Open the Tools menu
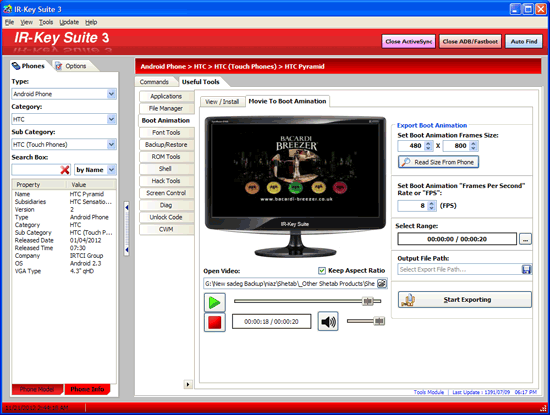The height and width of the screenshot is (415, 550). pos(46,22)
